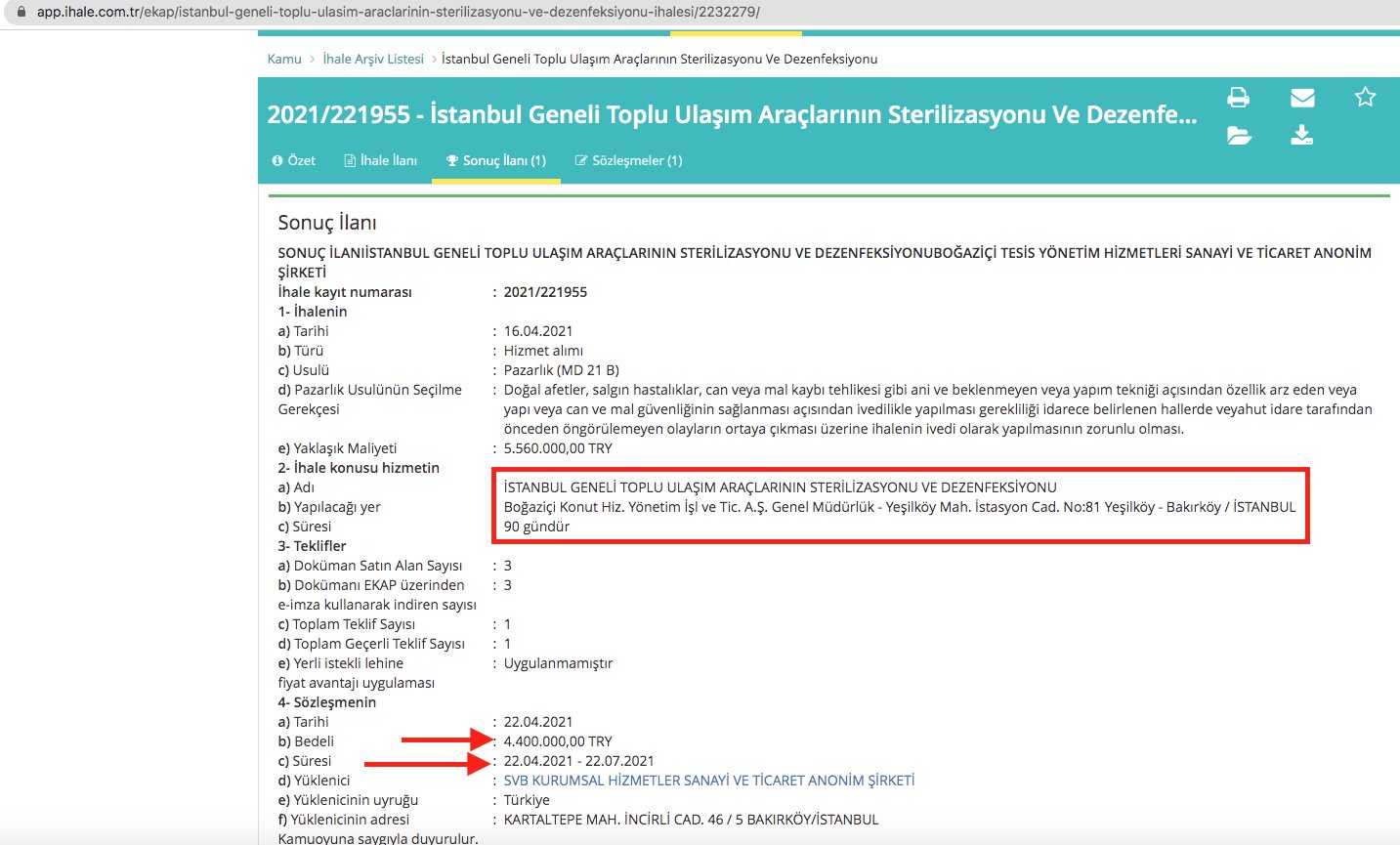This screenshot has width=1400, height=845.
Task: Select 'f) Yüklenicinin adresi' label
Action: [344, 820]
